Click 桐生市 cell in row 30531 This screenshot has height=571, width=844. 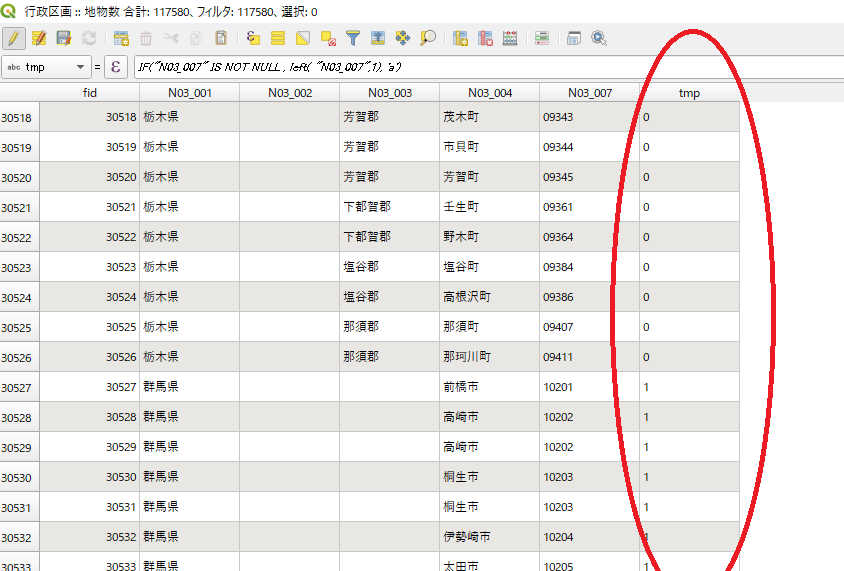pyautogui.click(x=490, y=507)
